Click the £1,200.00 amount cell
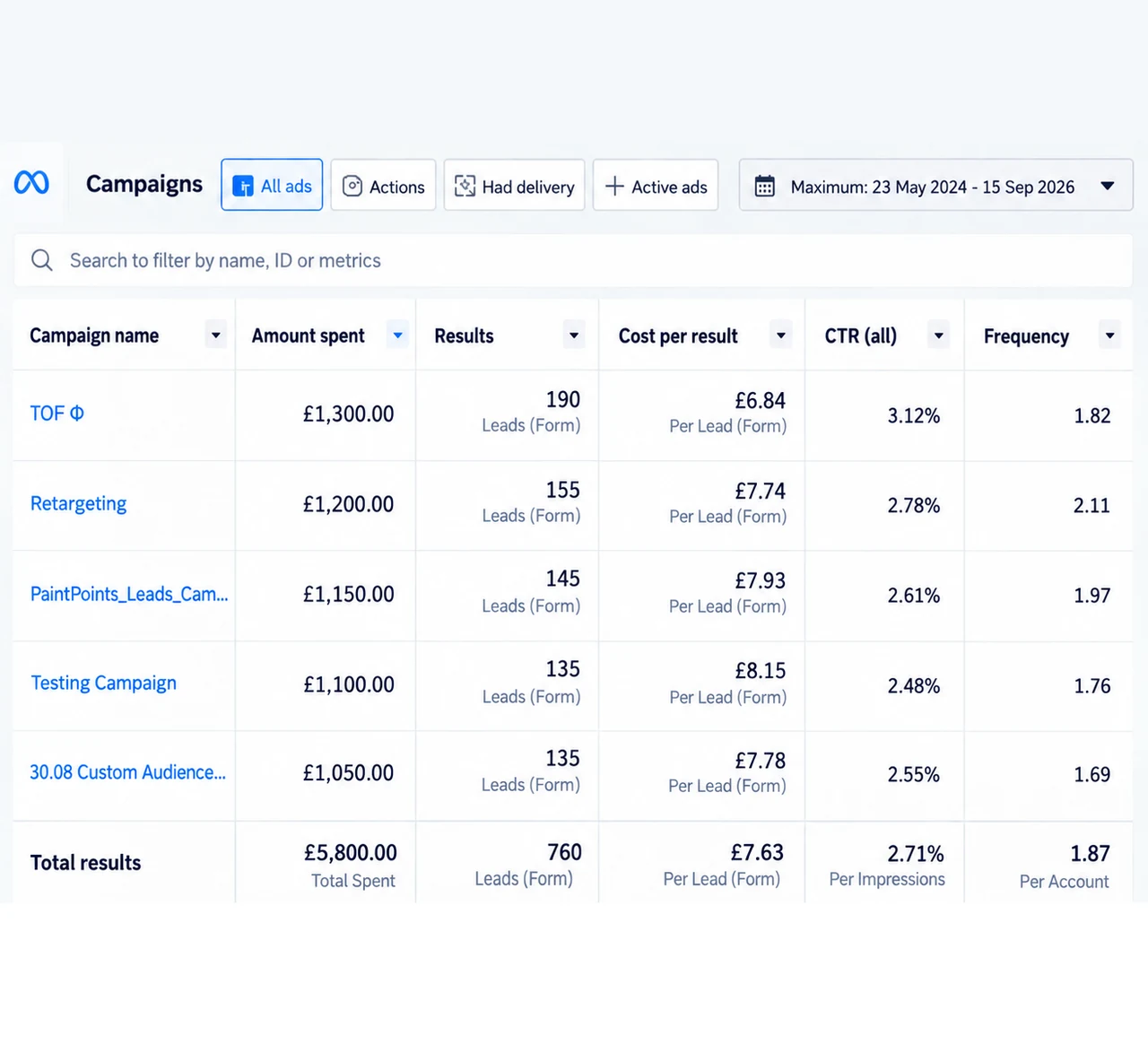The width and height of the screenshot is (1148, 1045). tap(348, 504)
